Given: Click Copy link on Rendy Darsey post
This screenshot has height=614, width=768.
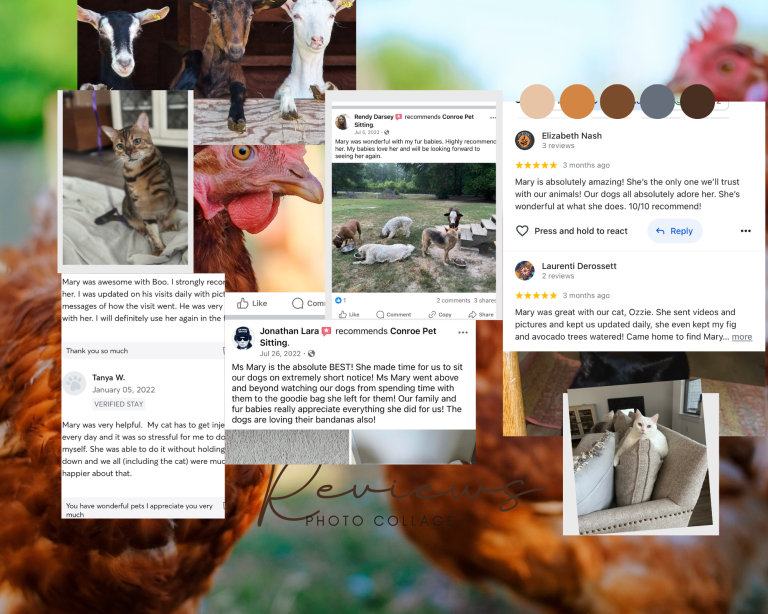Looking at the screenshot, I should (x=440, y=314).
